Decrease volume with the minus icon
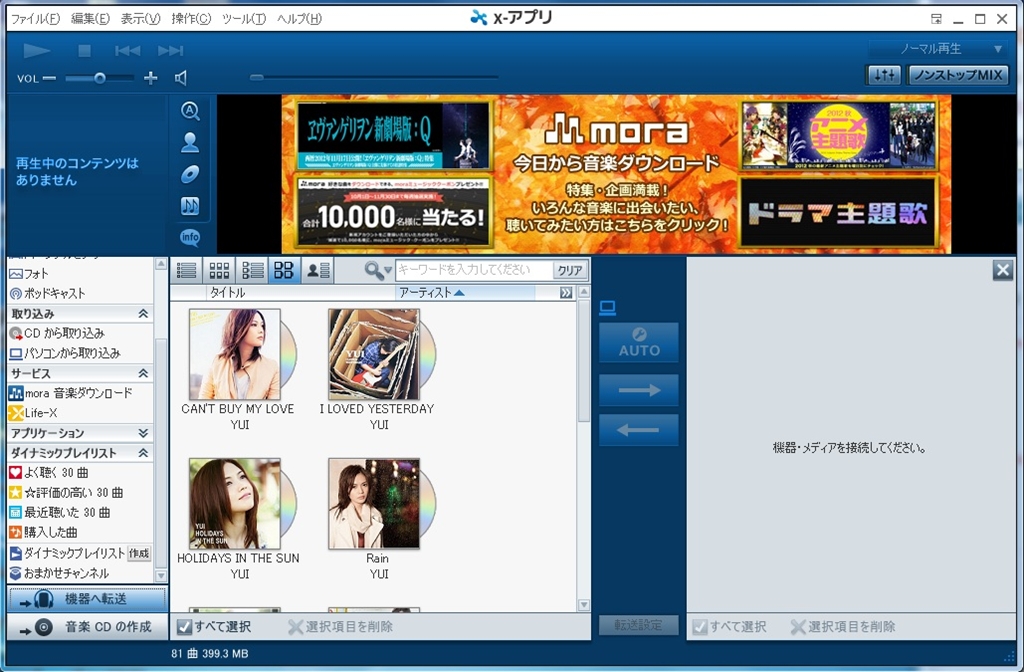Screen dimensions: 1024x672 tap(49, 78)
